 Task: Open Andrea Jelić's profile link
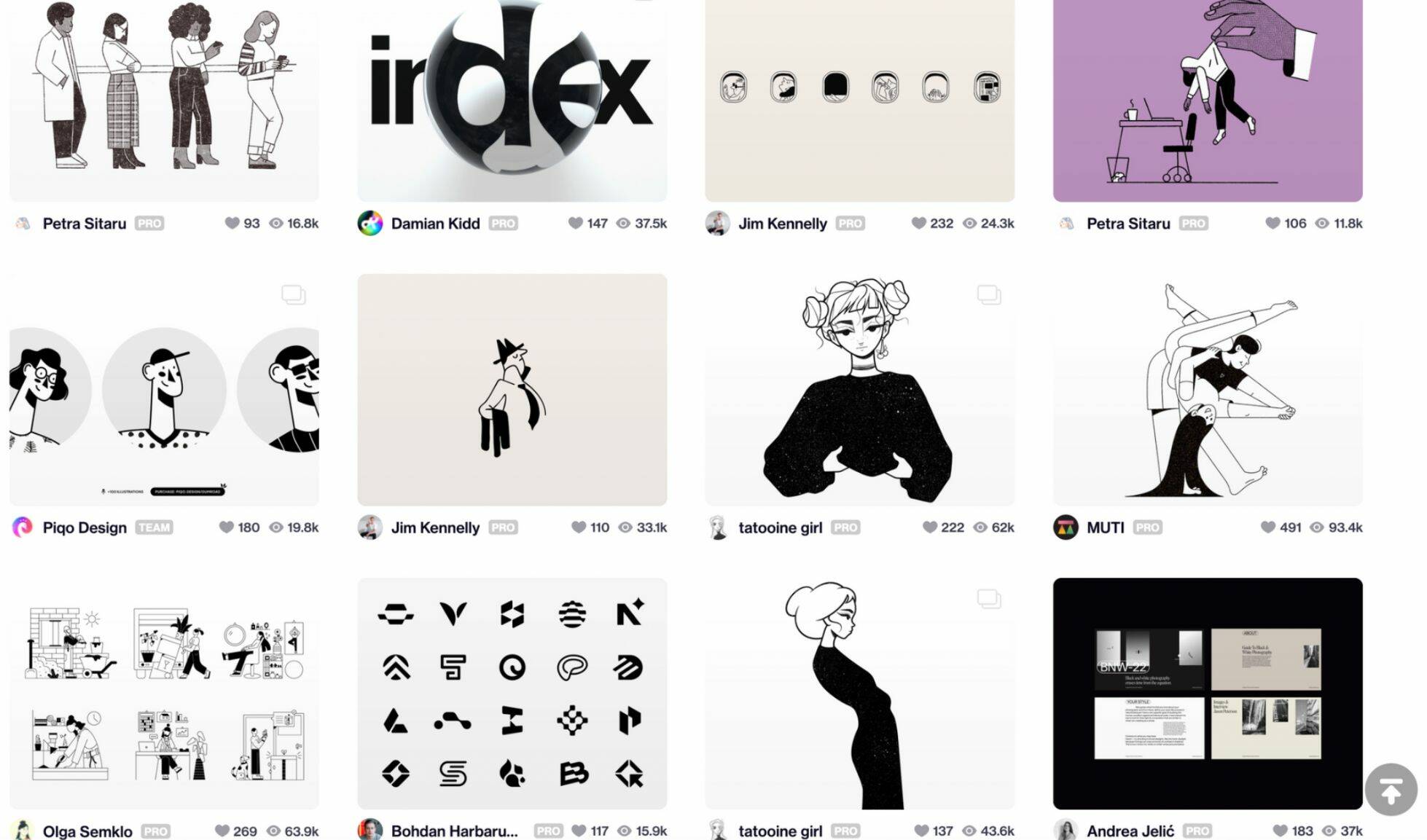pos(1130,831)
